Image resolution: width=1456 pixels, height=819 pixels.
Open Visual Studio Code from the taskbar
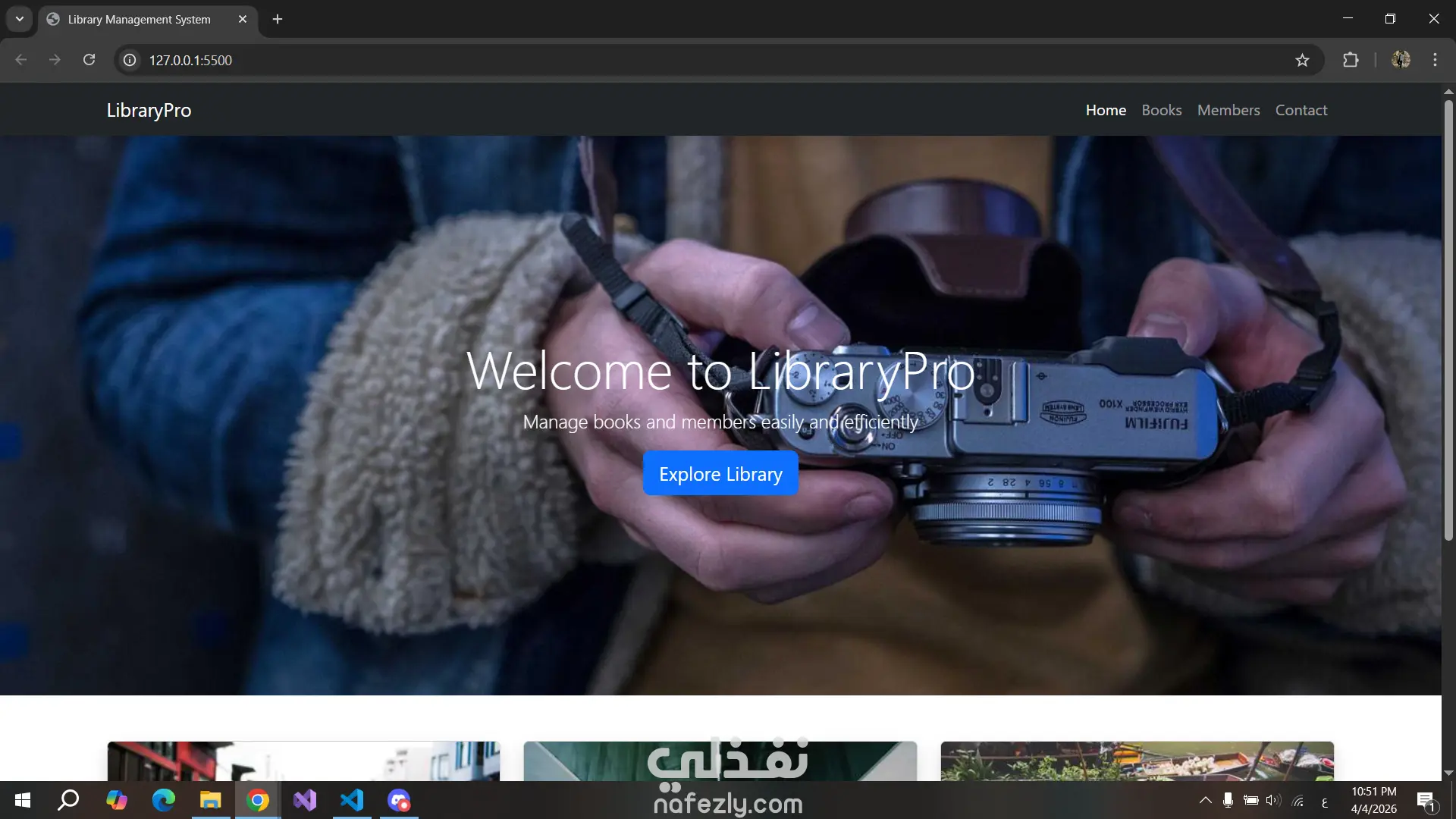tap(352, 800)
